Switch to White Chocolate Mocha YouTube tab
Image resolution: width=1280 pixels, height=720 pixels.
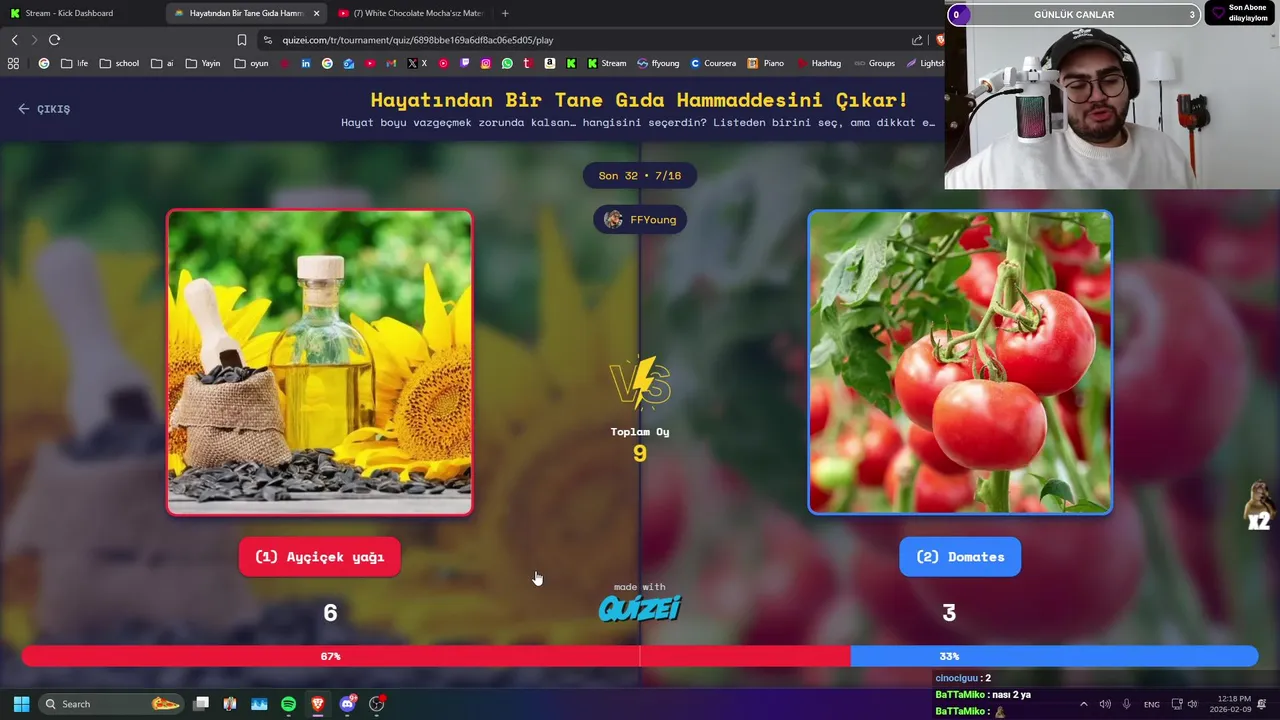[x=412, y=13]
